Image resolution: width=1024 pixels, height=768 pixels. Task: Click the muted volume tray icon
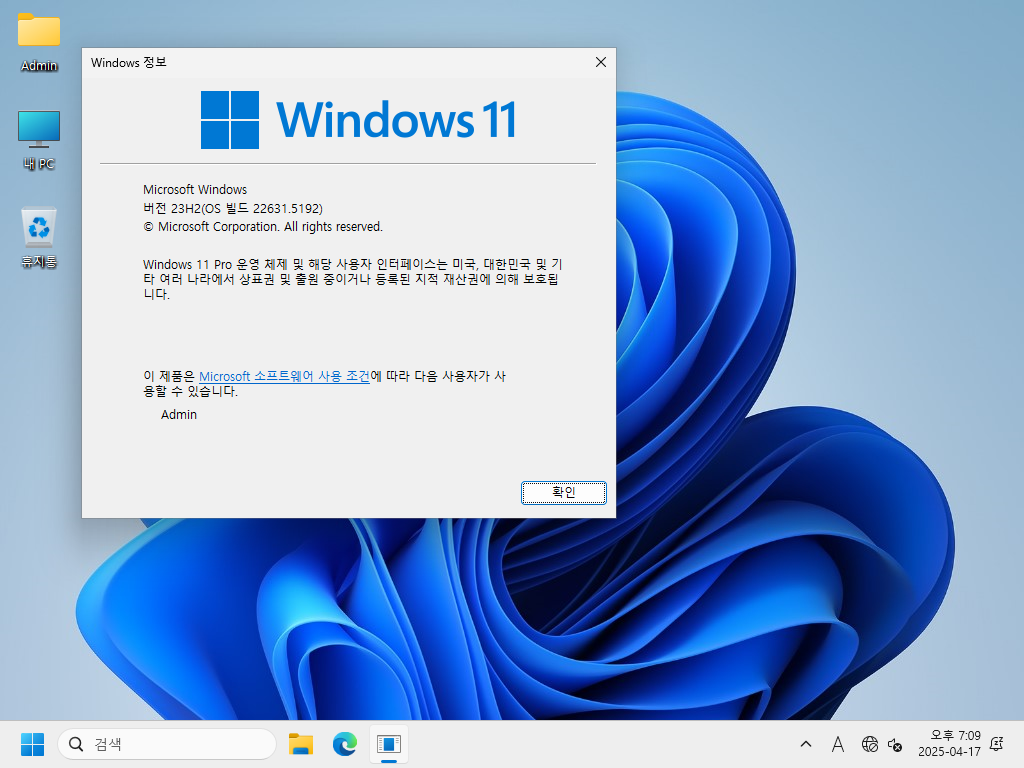click(895, 744)
